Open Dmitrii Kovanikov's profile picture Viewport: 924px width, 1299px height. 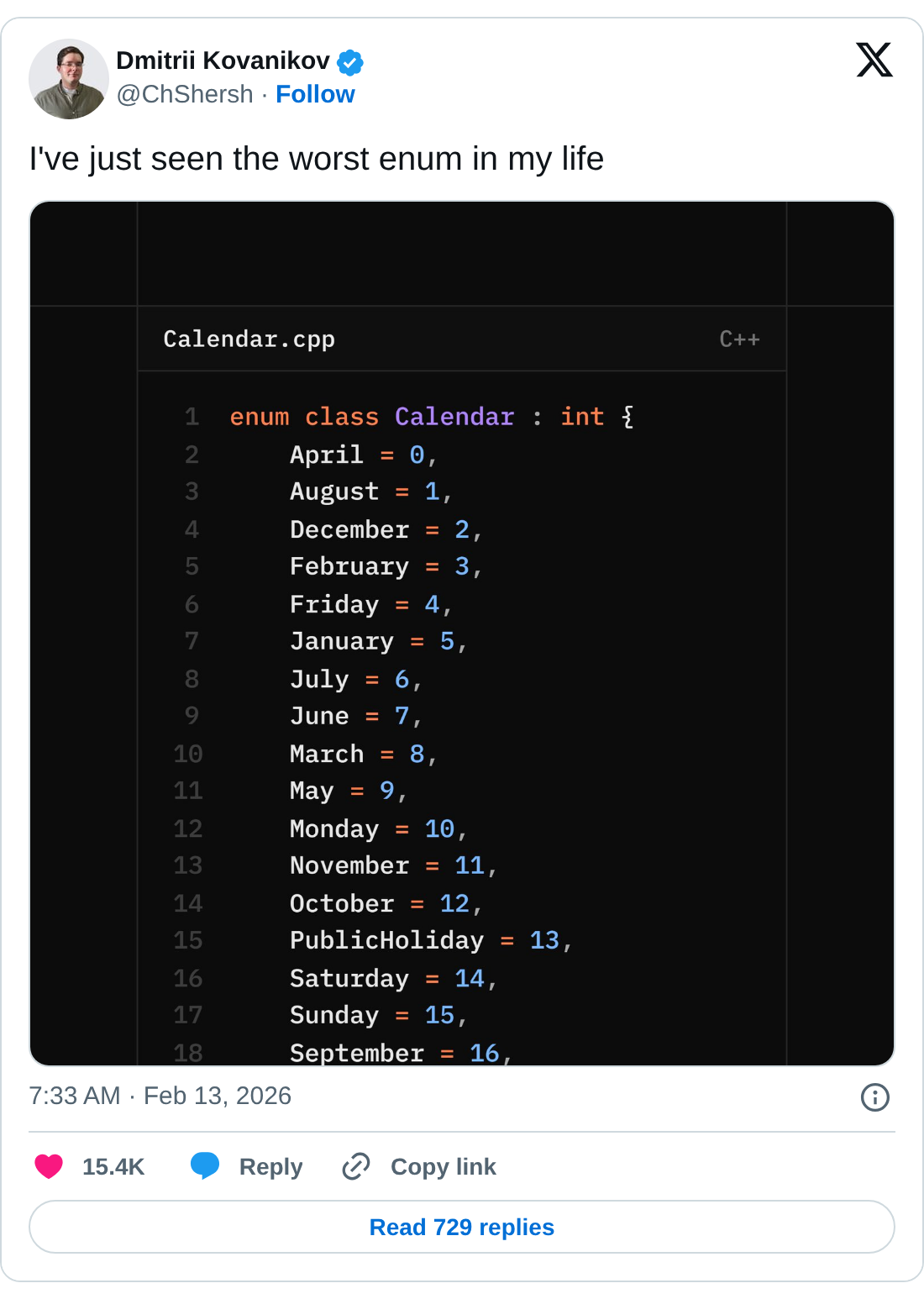(x=68, y=78)
